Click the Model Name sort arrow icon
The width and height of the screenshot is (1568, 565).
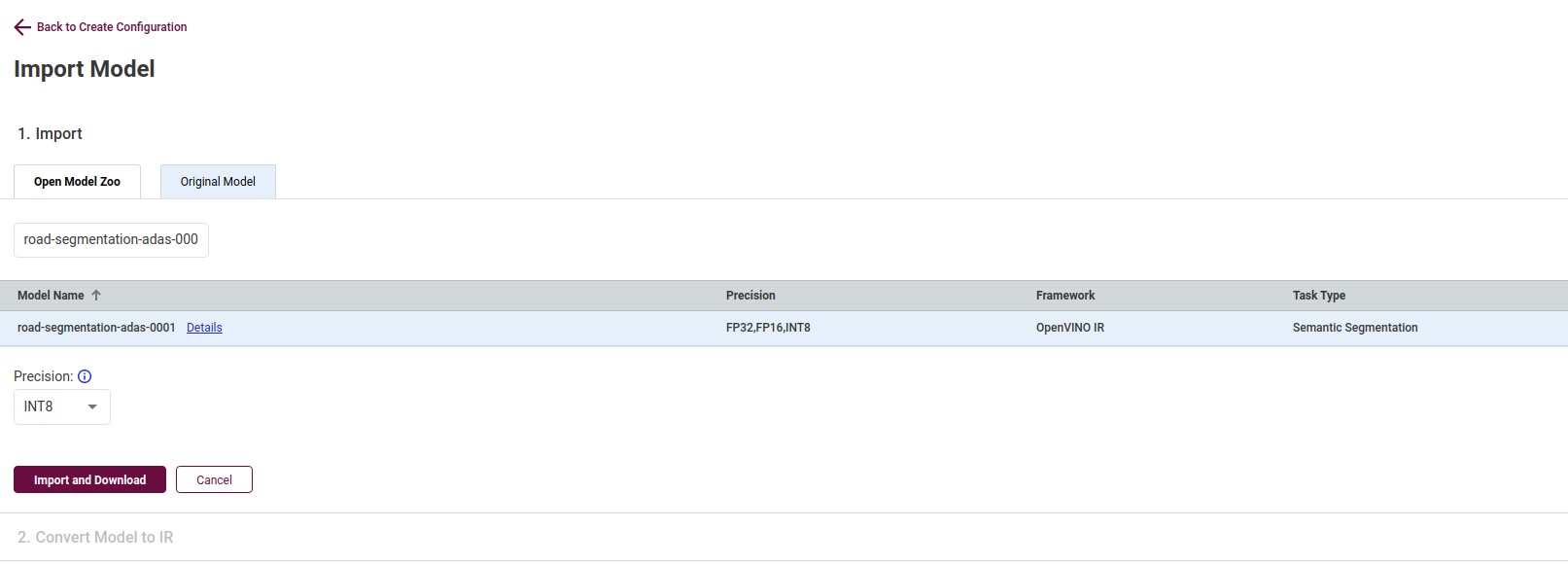(96, 296)
